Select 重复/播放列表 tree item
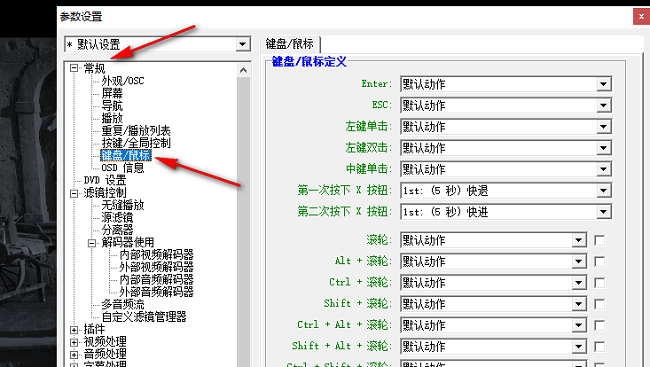The width and height of the screenshot is (650, 367). click(x=136, y=131)
